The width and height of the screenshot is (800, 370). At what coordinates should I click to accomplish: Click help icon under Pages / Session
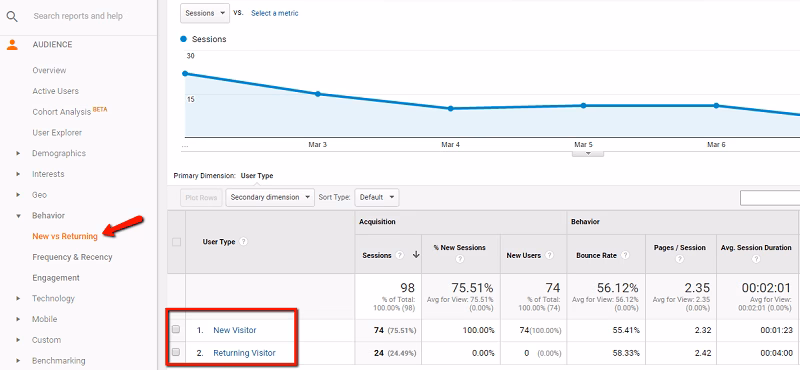point(680,259)
